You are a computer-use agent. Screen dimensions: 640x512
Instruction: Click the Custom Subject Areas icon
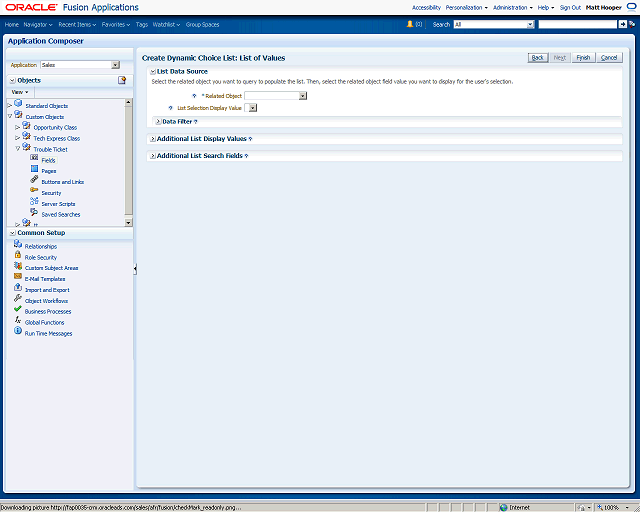tap(18, 266)
